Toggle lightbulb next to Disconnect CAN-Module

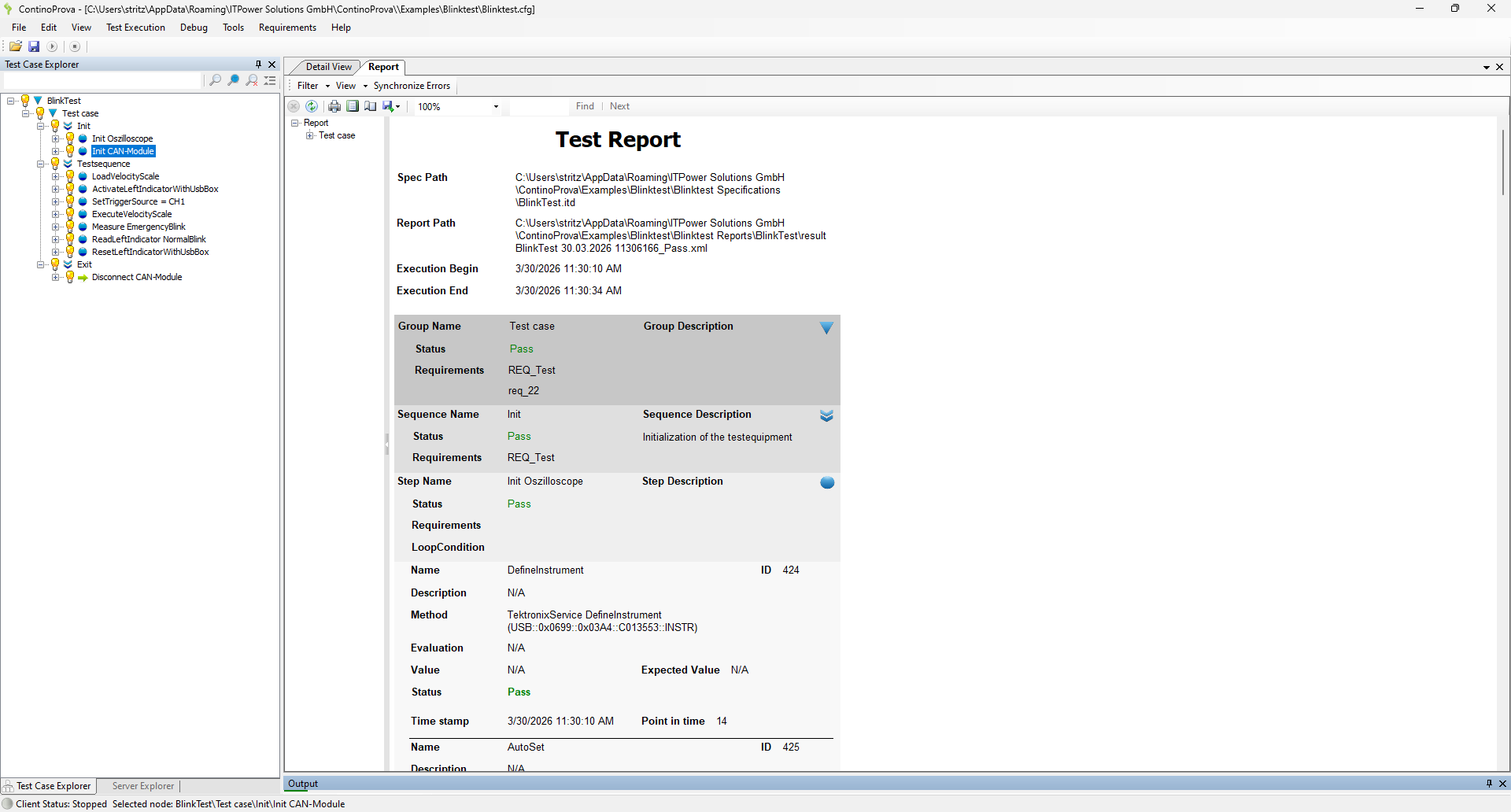coord(70,277)
